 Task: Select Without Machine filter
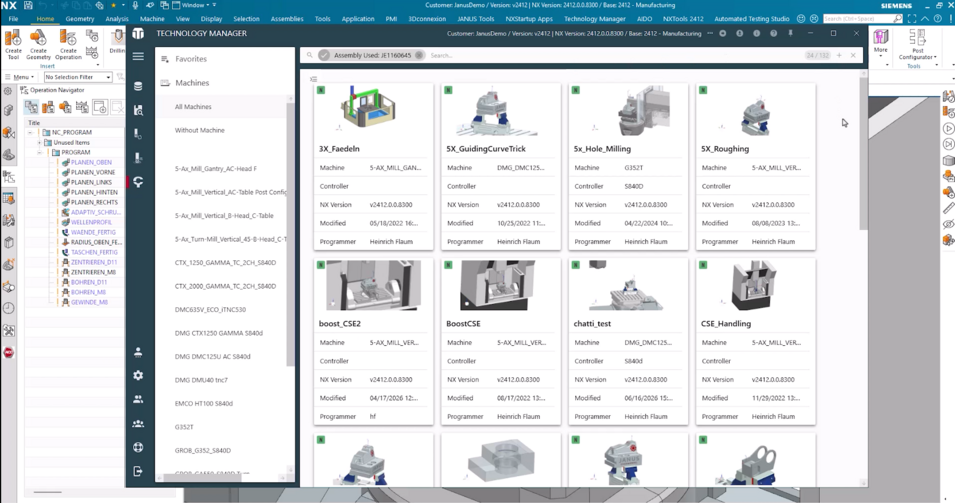coord(200,130)
